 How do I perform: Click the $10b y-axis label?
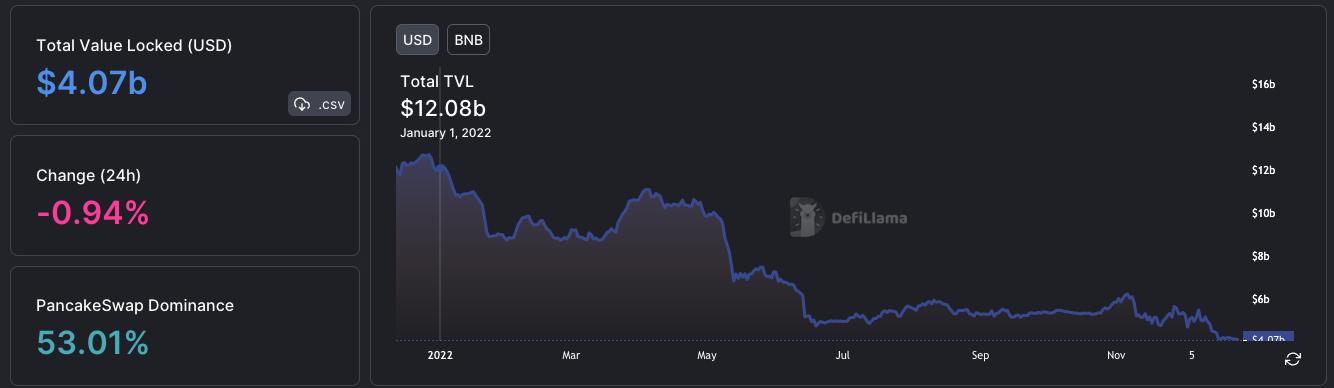coord(1263,214)
